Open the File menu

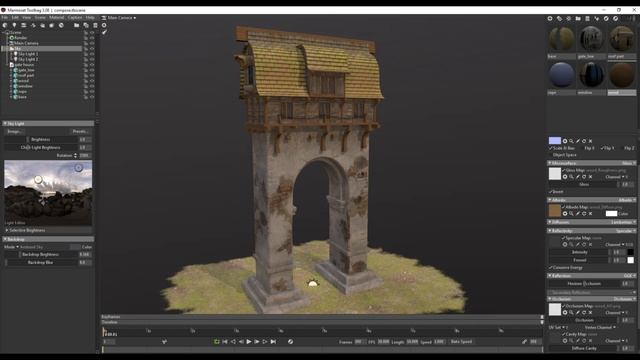[4, 18]
